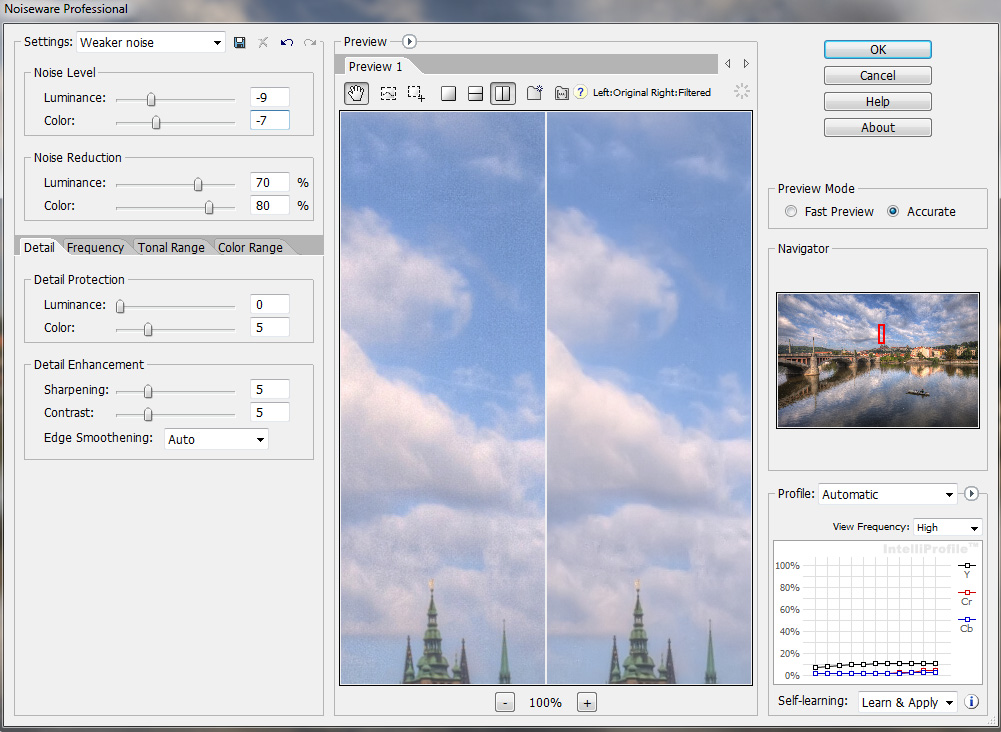Click the Noise Reduction Luminance slider handle
The height and width of the screenshot is (732, 1001).
[198, 184]
